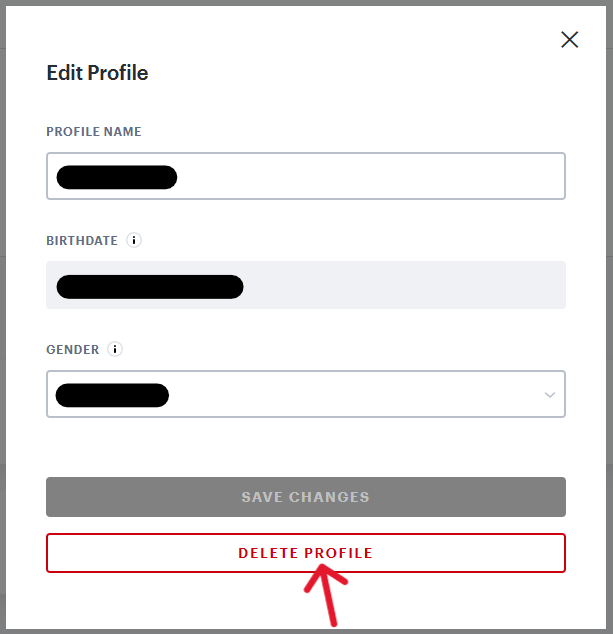The height and width of the screenshot is (634, 613).
Task: Click the Gender dropdown chevron arrow
Action: (x=549, y=395)
